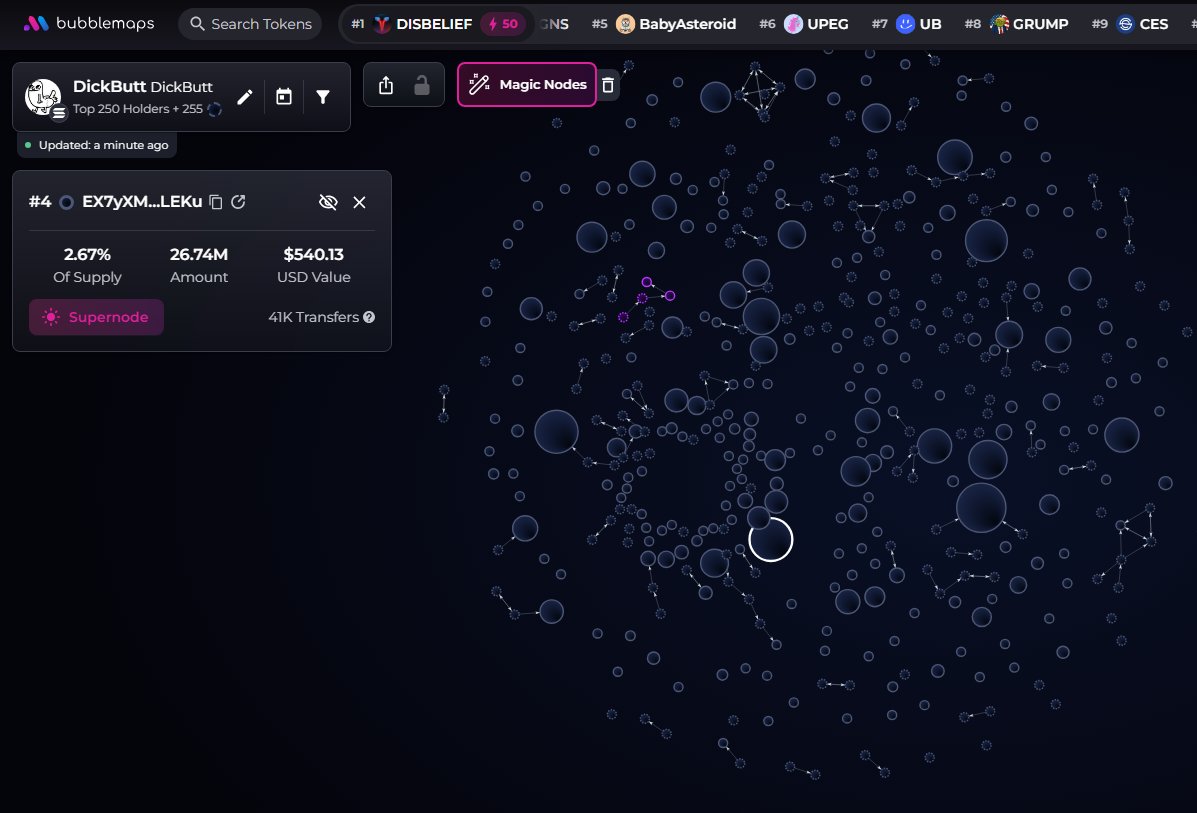Click the Search Tokens field
Image resolution: width=1197 pixels, height=813 pixels.
pos(250,24)
